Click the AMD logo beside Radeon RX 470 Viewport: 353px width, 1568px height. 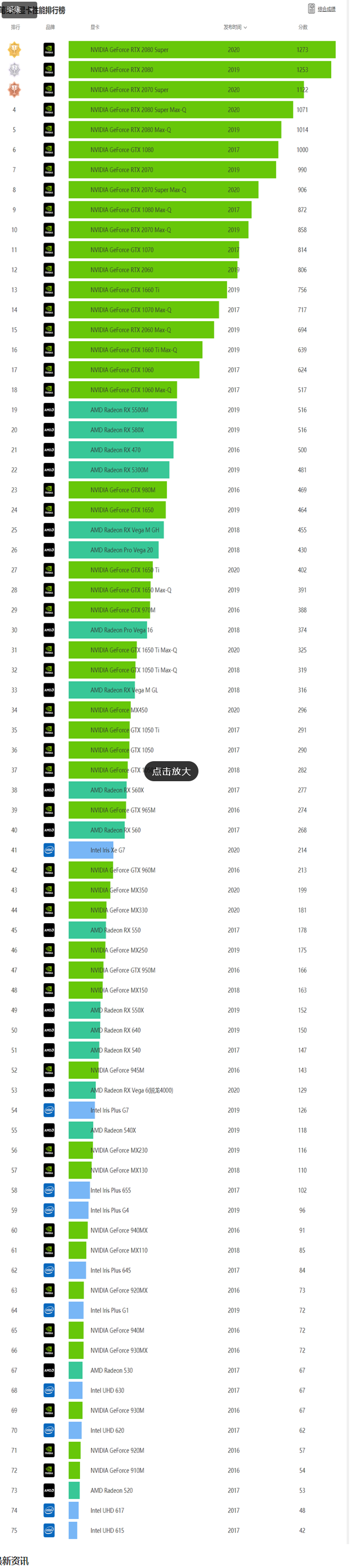(49, 450)
